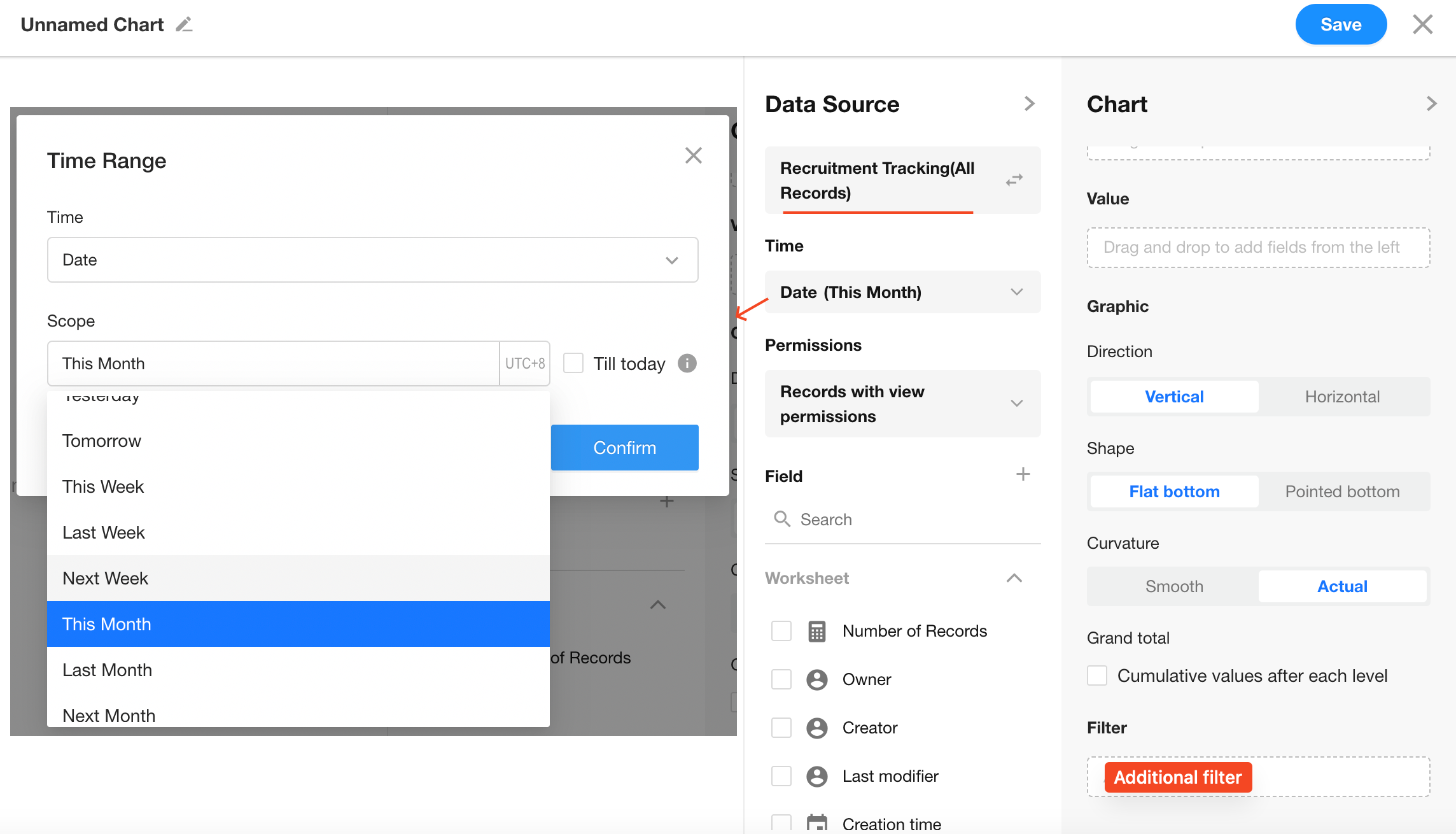The image size is (1456, 834).
Task: Tick Cumulative values after each level
Action: click(x=1097, y=675)
